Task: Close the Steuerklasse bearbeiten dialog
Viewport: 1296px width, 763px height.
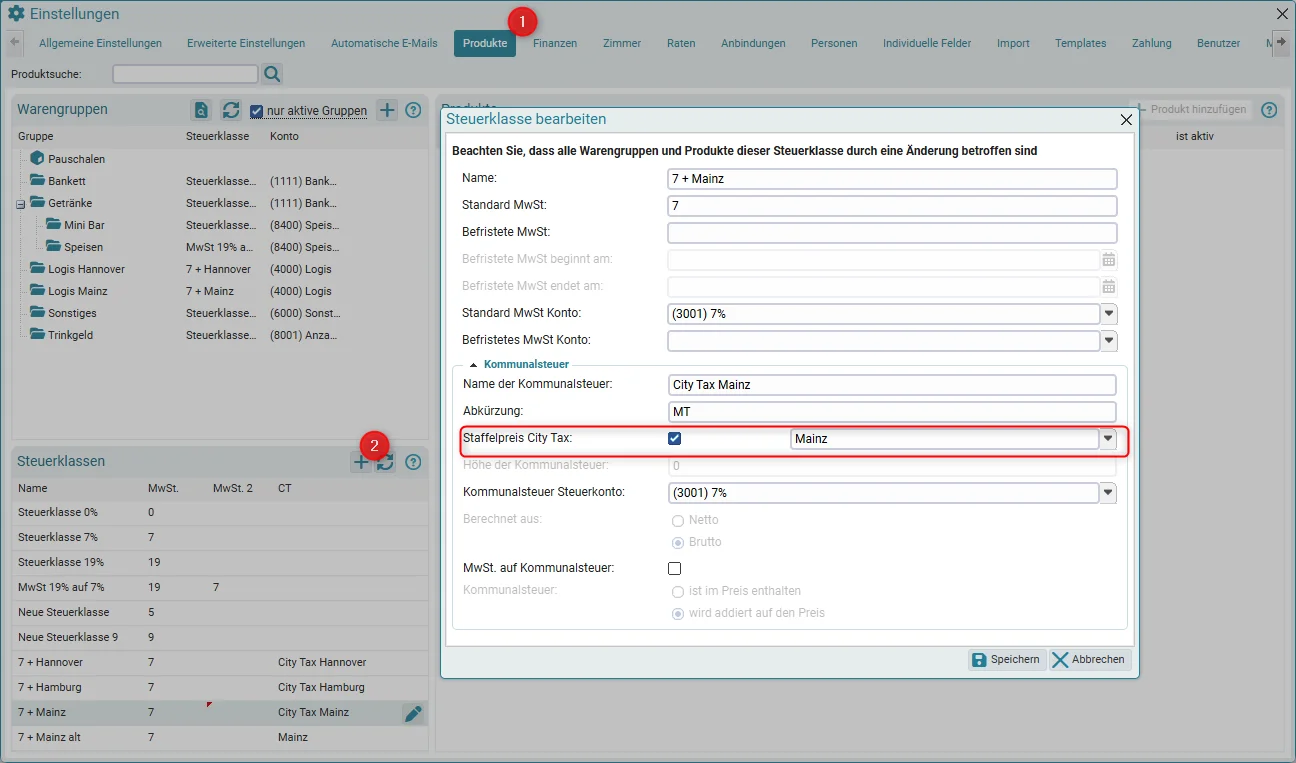Action: click(1126, 120)
